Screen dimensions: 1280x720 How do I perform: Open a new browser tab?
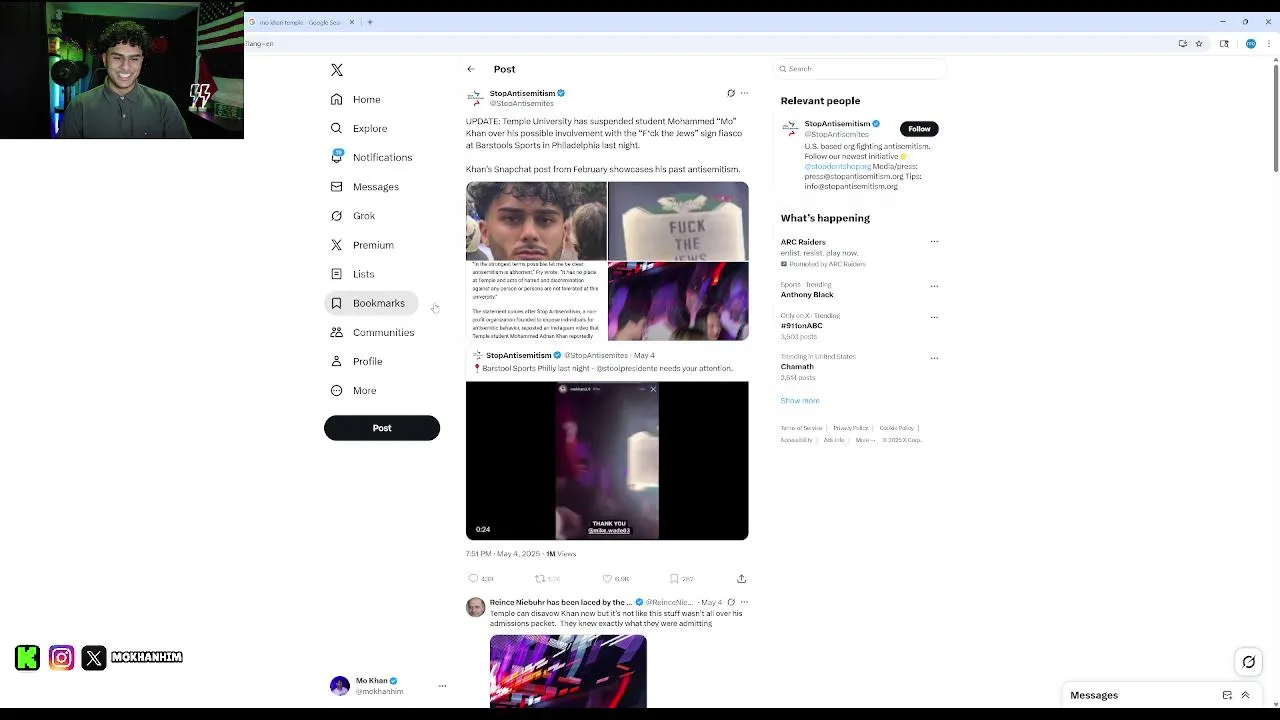[370, 22]
